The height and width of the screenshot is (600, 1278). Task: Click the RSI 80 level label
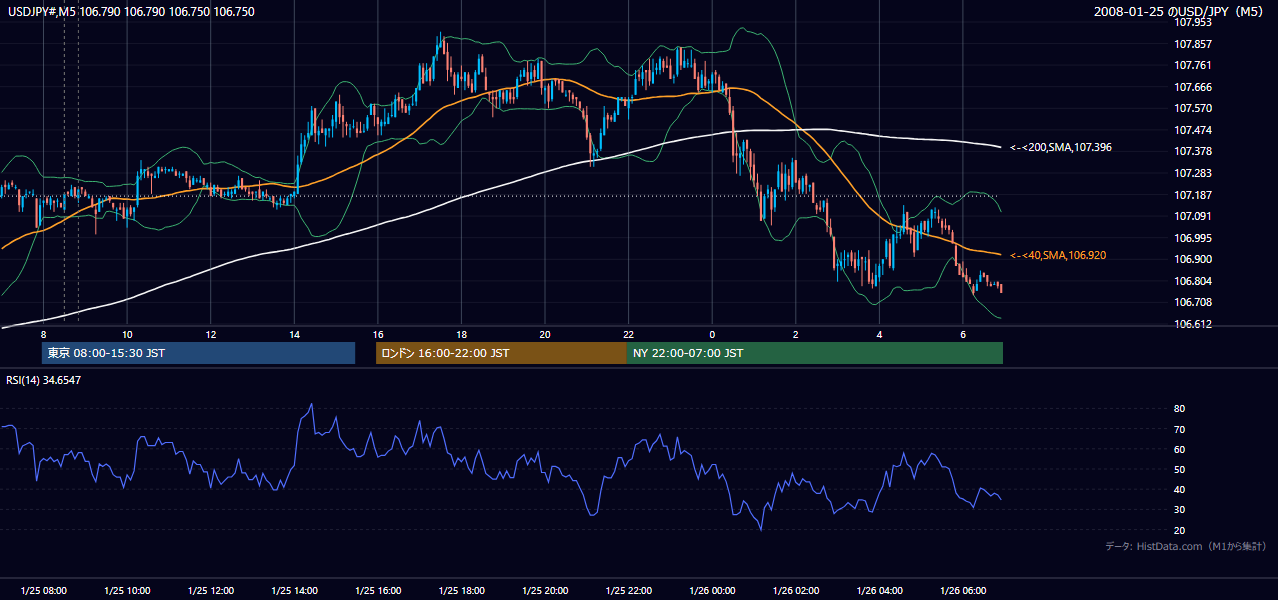point(1179,409)
